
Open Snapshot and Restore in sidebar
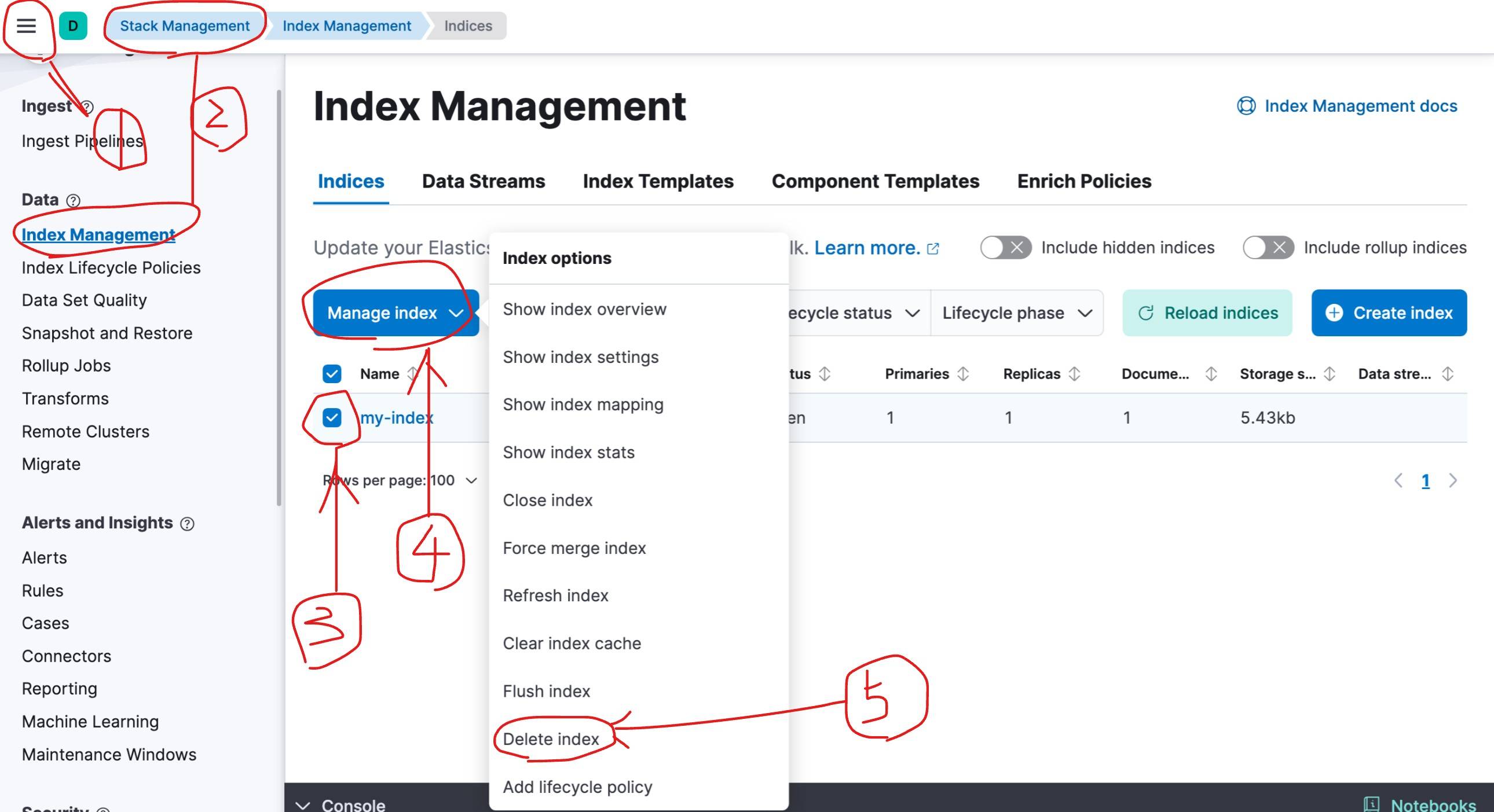[107, 333]
